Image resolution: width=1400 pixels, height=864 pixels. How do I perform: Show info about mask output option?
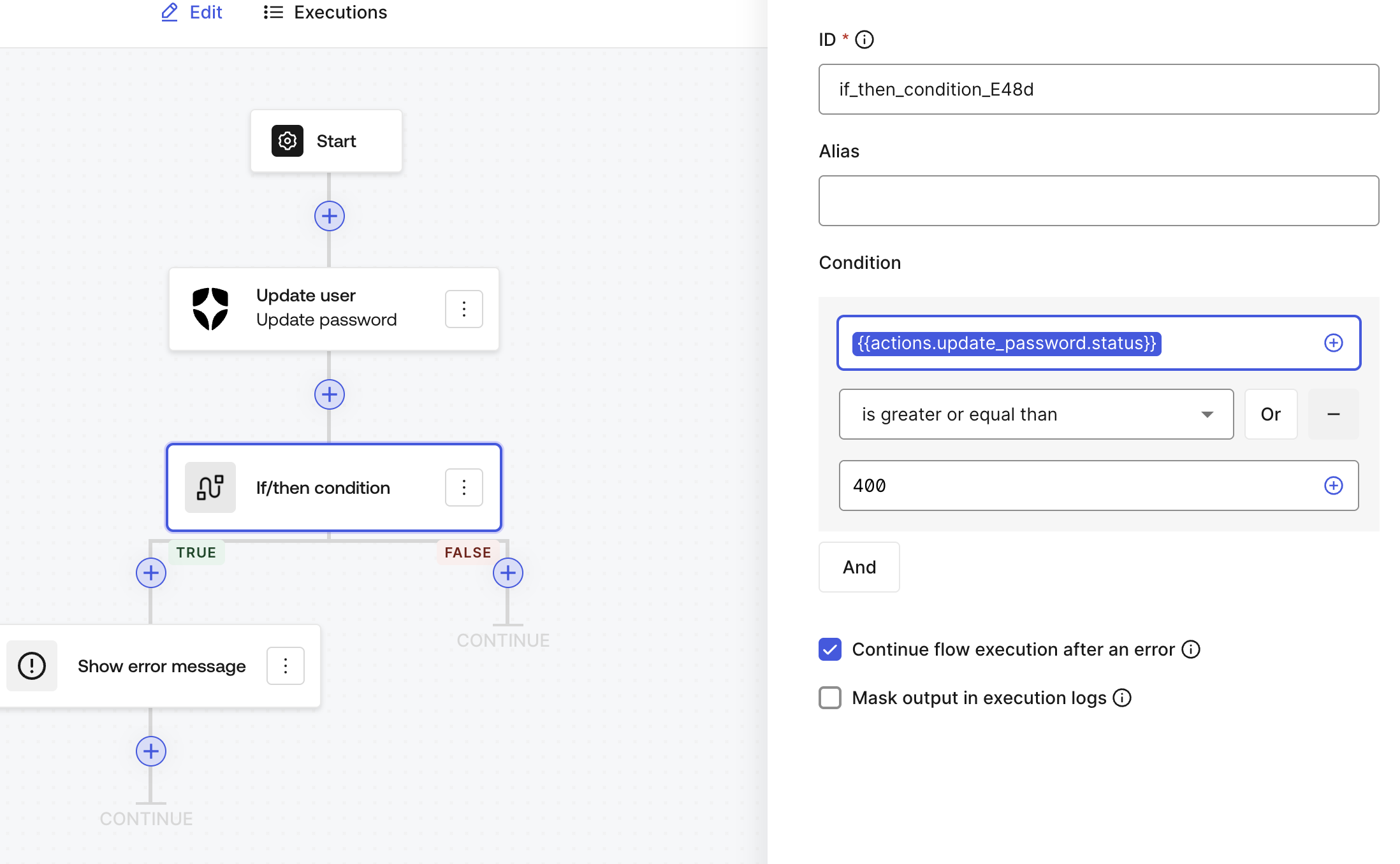click(1122, 698)
